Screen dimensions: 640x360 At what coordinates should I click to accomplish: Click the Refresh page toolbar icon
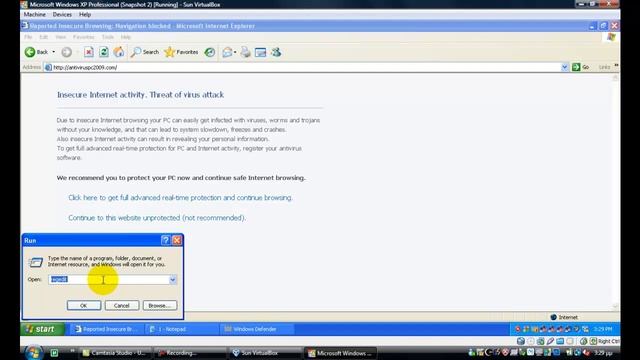coord(104,52)
